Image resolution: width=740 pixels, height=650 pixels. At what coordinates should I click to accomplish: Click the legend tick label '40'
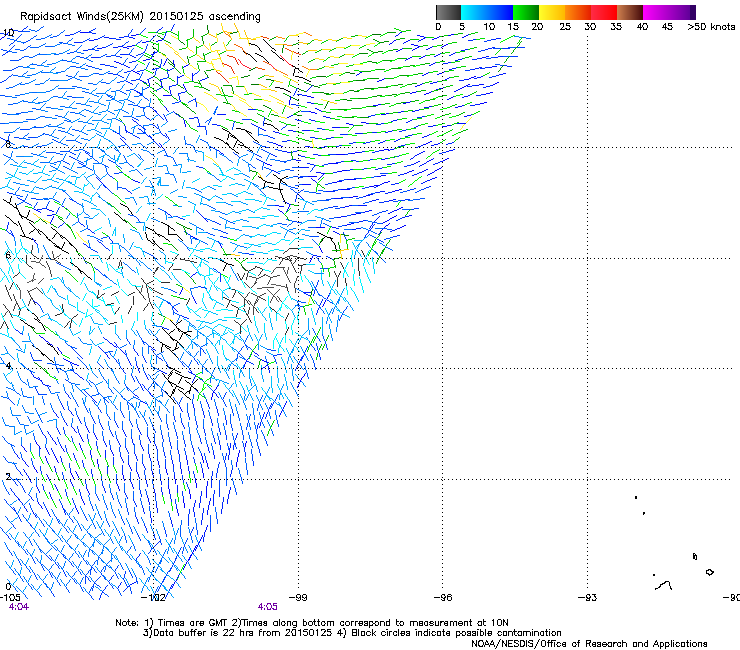click(x=642, y=27)
